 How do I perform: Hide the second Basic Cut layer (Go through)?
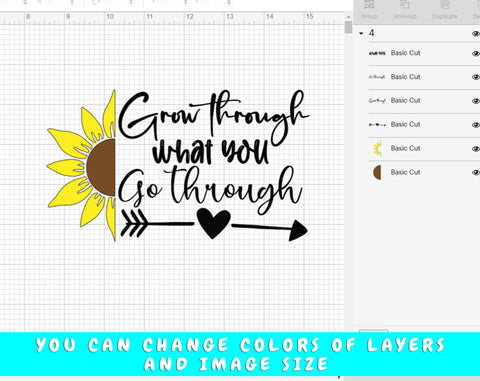click(x=476, y=77)
